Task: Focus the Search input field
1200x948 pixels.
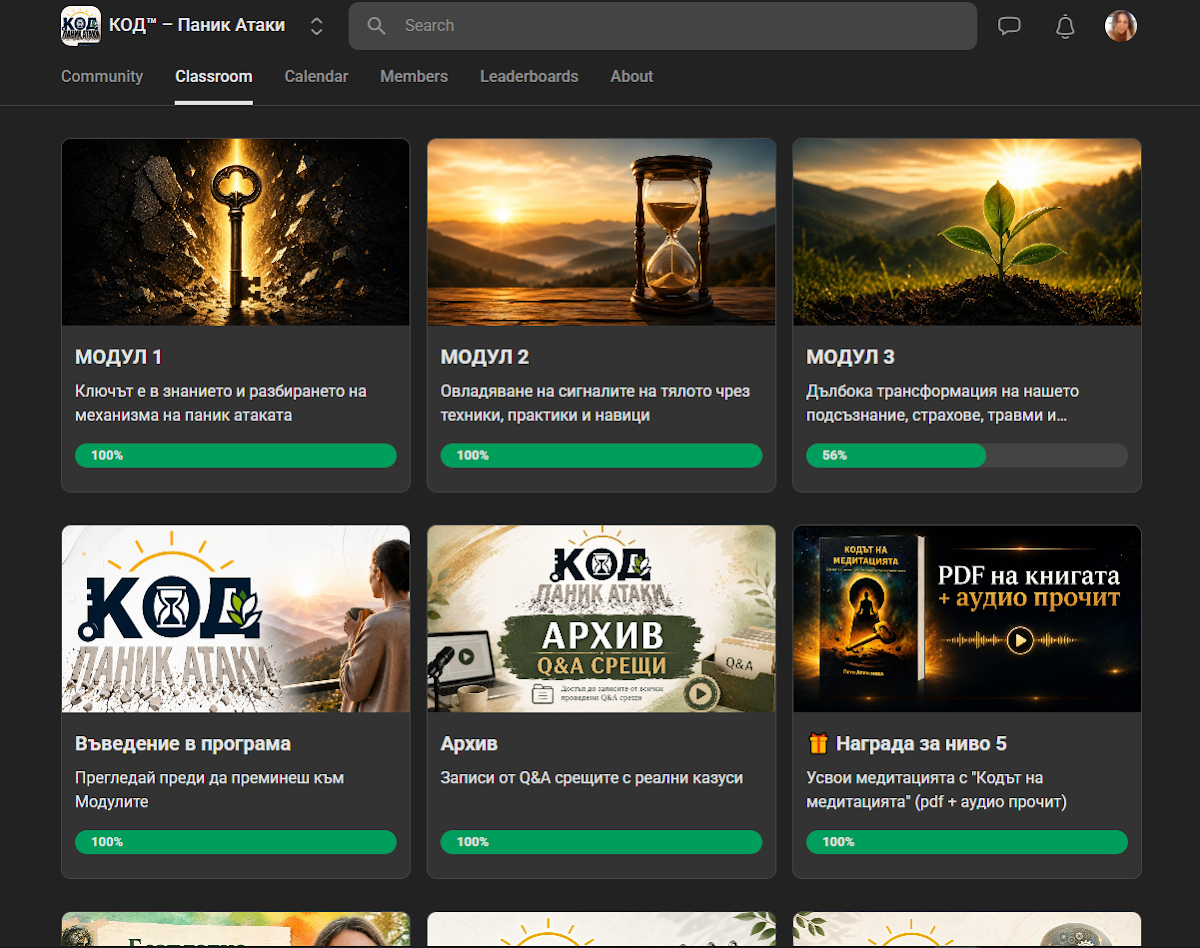Action: pyautogui.click(x=662, y=26)
